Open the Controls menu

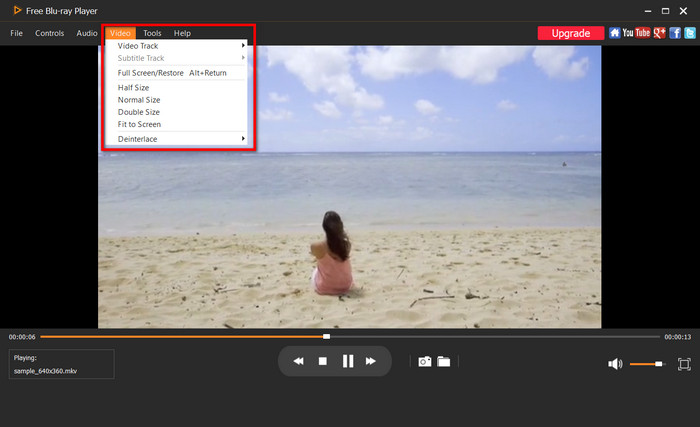point(50,33)
